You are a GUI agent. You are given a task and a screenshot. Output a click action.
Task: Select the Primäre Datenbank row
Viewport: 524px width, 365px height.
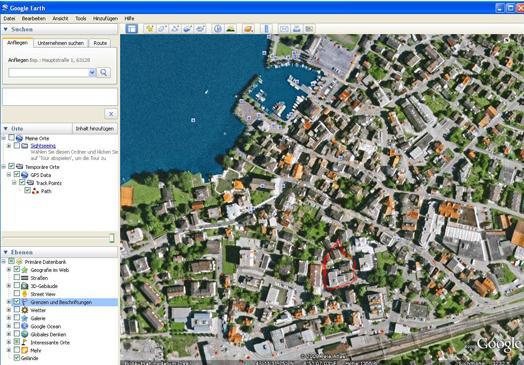(x=45, y=262)
